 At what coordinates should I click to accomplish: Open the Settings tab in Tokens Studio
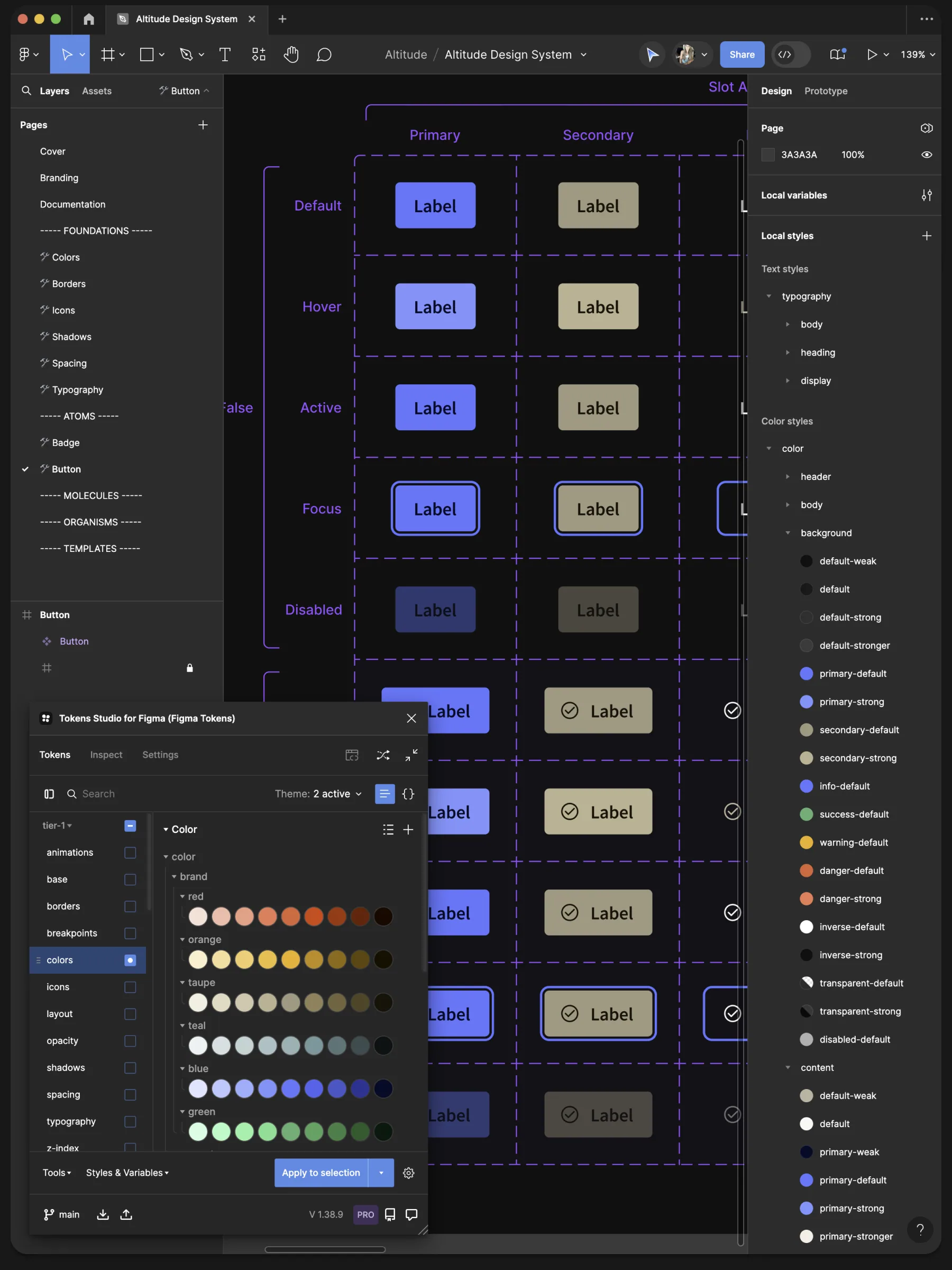pyautogui.click(x=160, y=755)
